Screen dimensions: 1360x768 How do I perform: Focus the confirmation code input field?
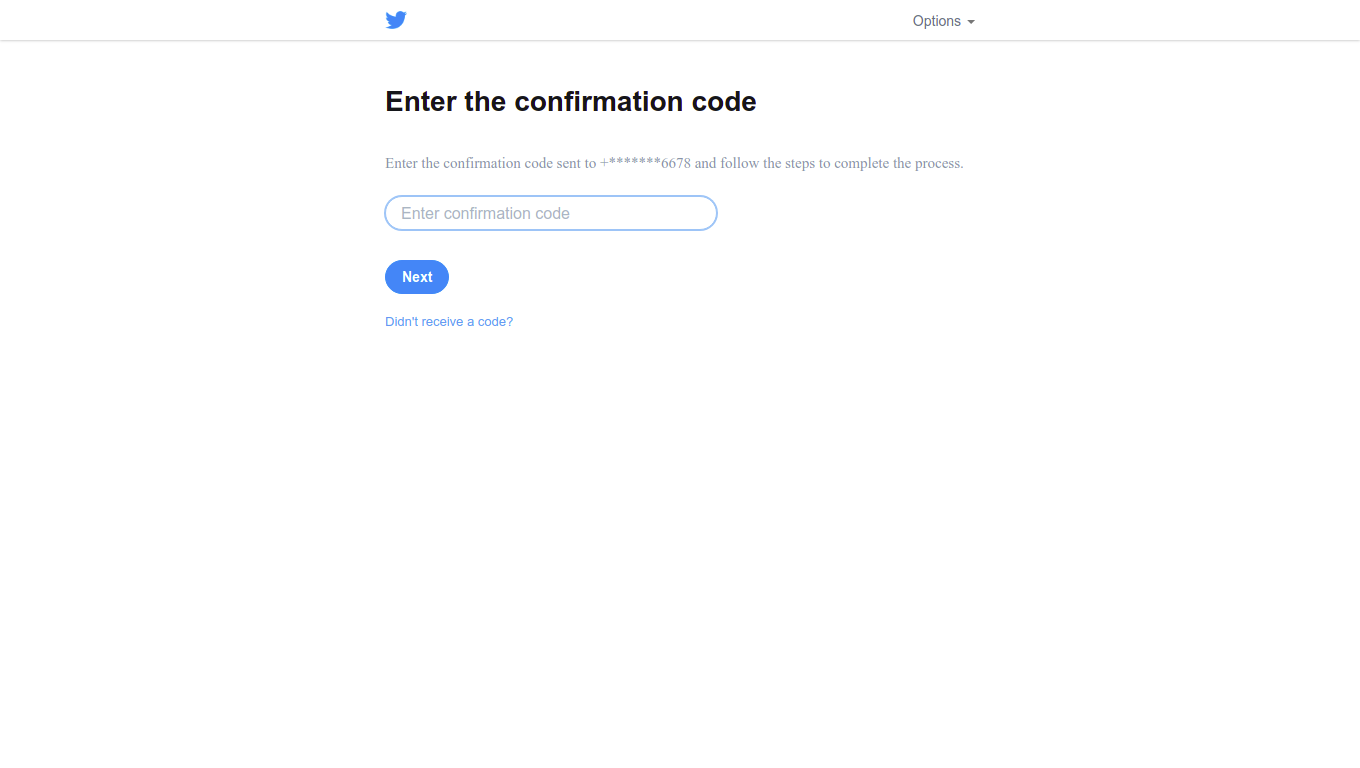pyautogui.click(x=550, y=213)
